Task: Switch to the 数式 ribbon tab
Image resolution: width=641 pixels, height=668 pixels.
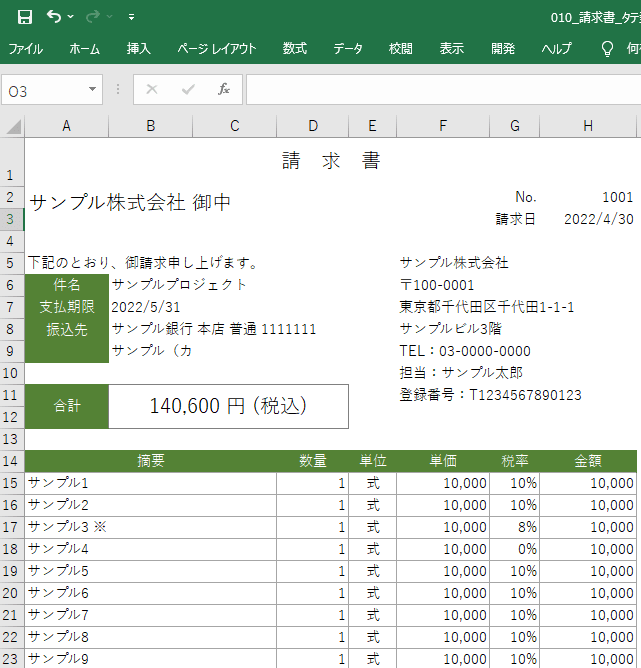Action: click(295, 49)
